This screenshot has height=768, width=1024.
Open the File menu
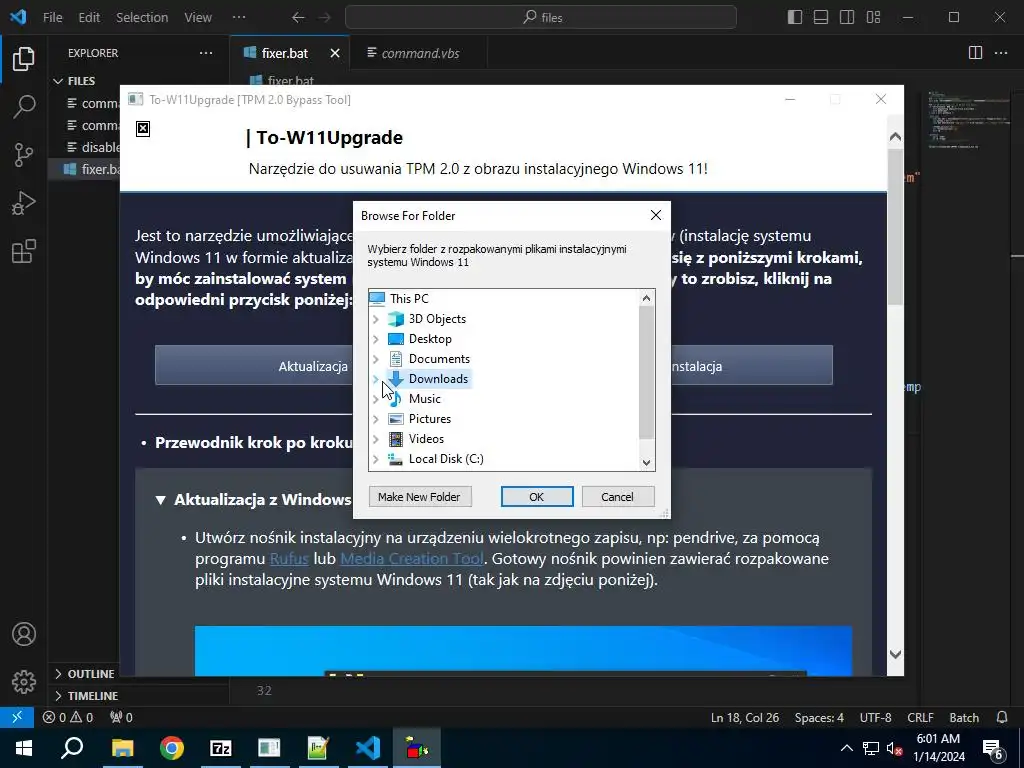(x=52, y=18)
